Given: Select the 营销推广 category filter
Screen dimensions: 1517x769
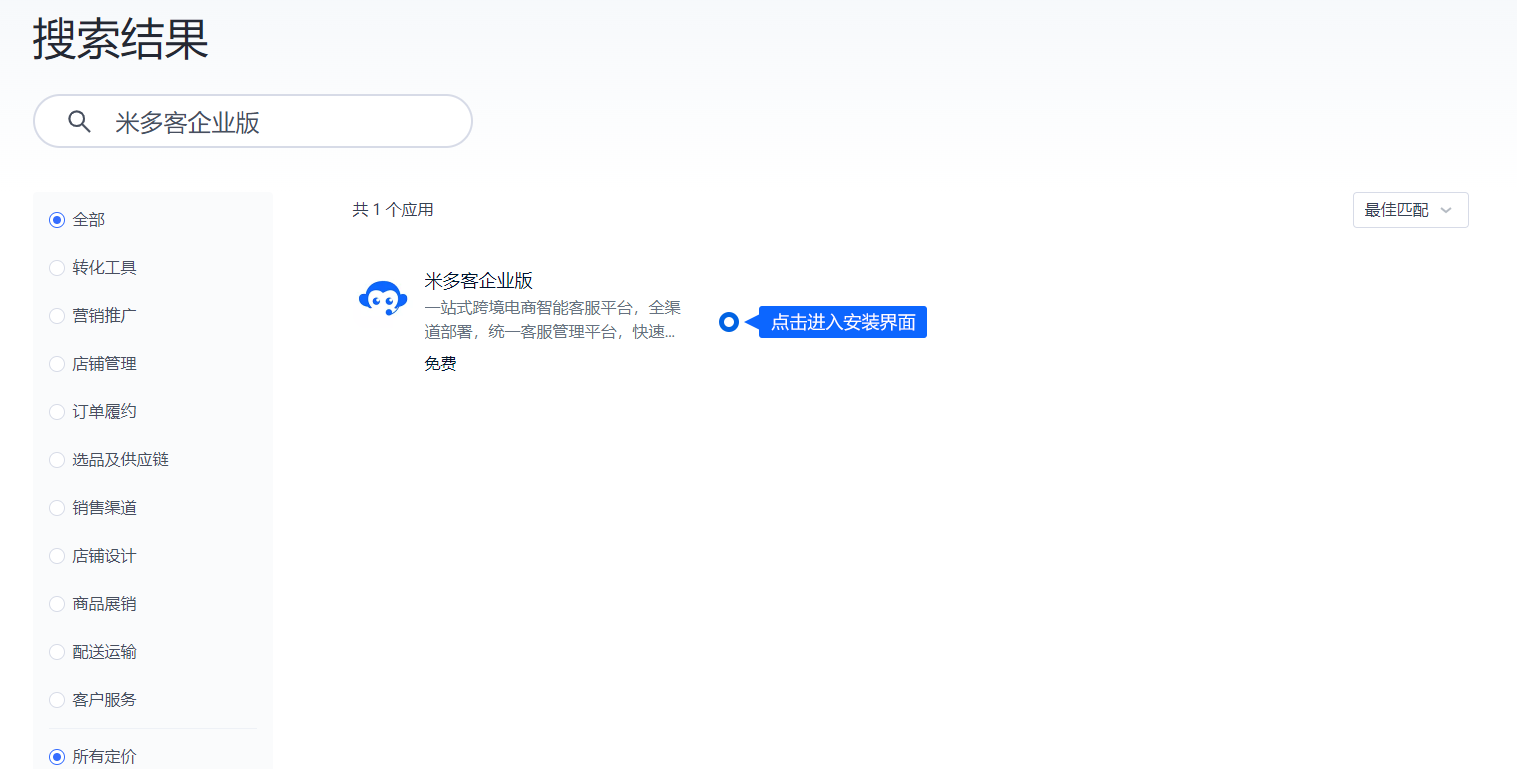Looking at the screenshot, I should tap(57, 316).
